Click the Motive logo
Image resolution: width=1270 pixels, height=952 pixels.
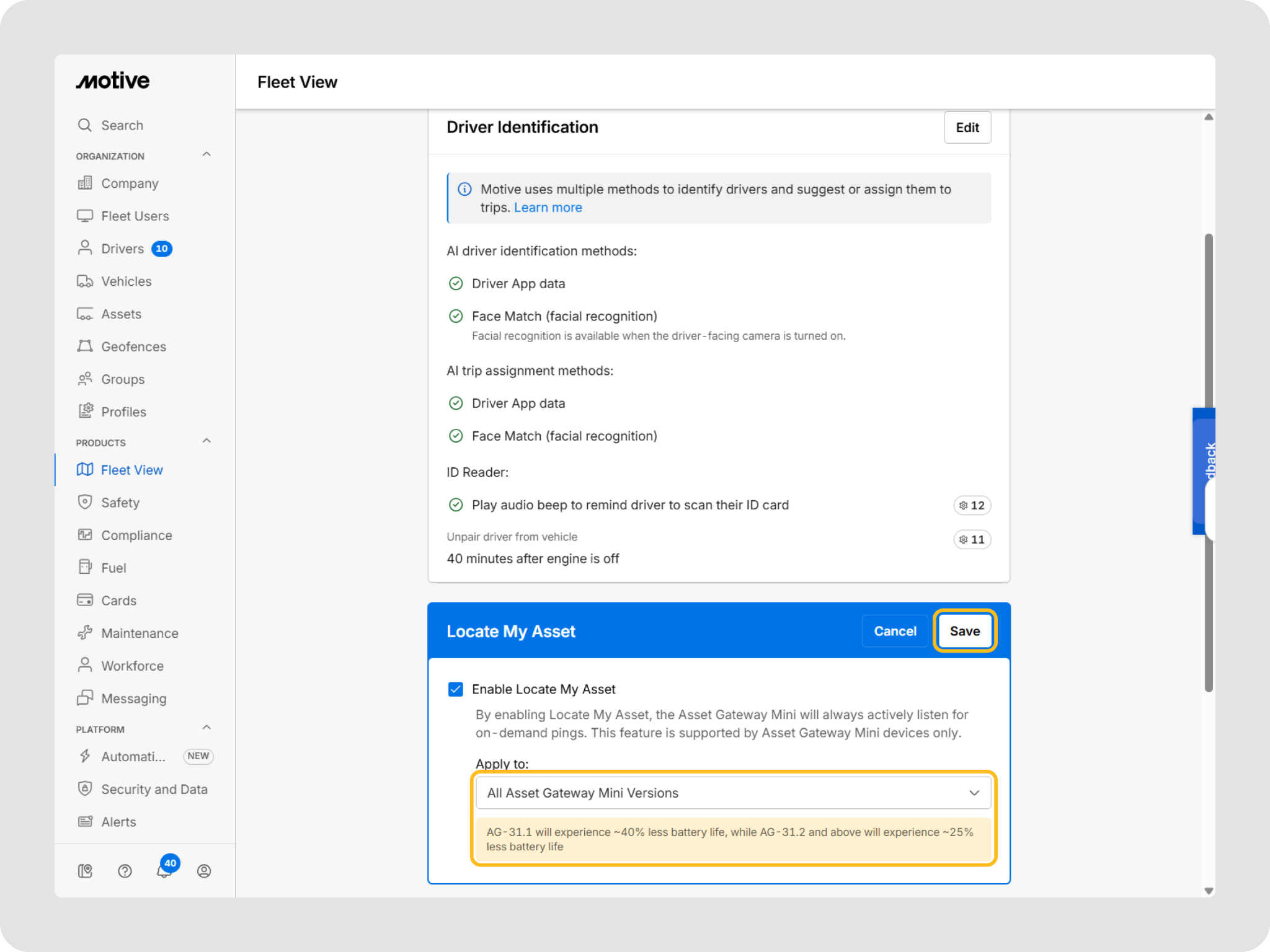pyautogui.click(x=113, y=81)
